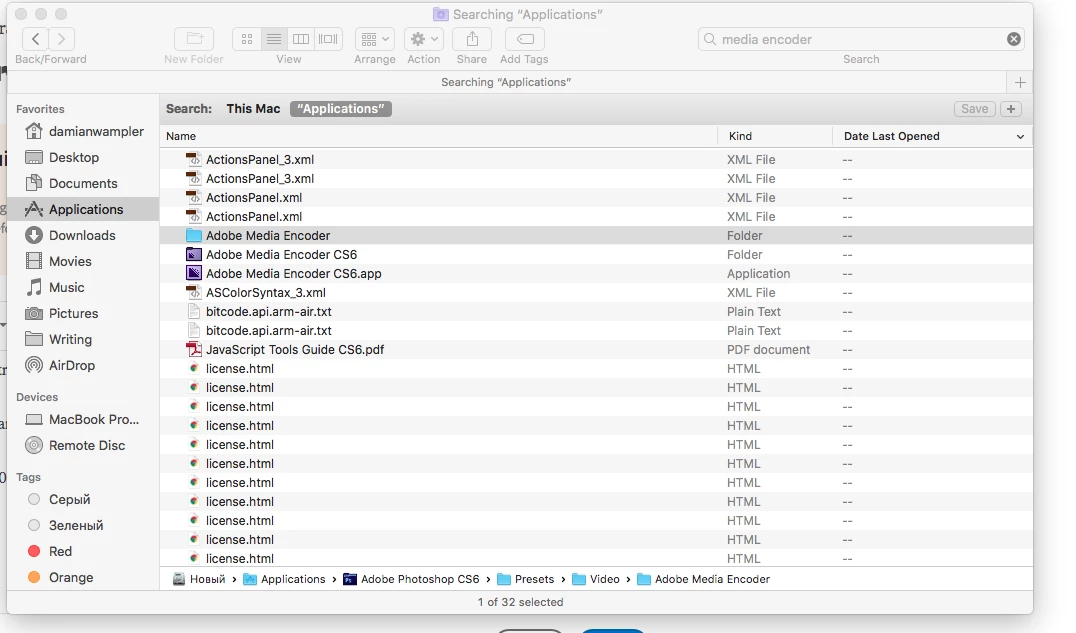
Task: Open the Action gear menu
Action: (423, 39)
